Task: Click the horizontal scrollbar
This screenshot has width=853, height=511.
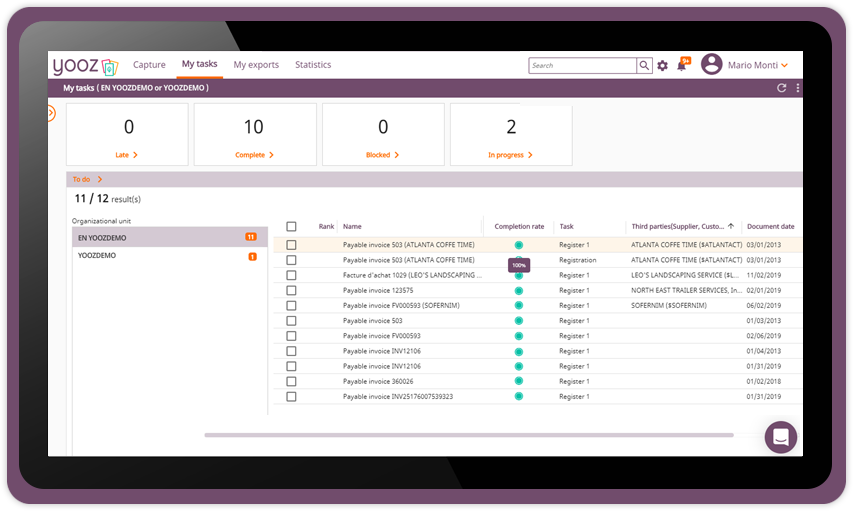Action: (x=469, y=435)
